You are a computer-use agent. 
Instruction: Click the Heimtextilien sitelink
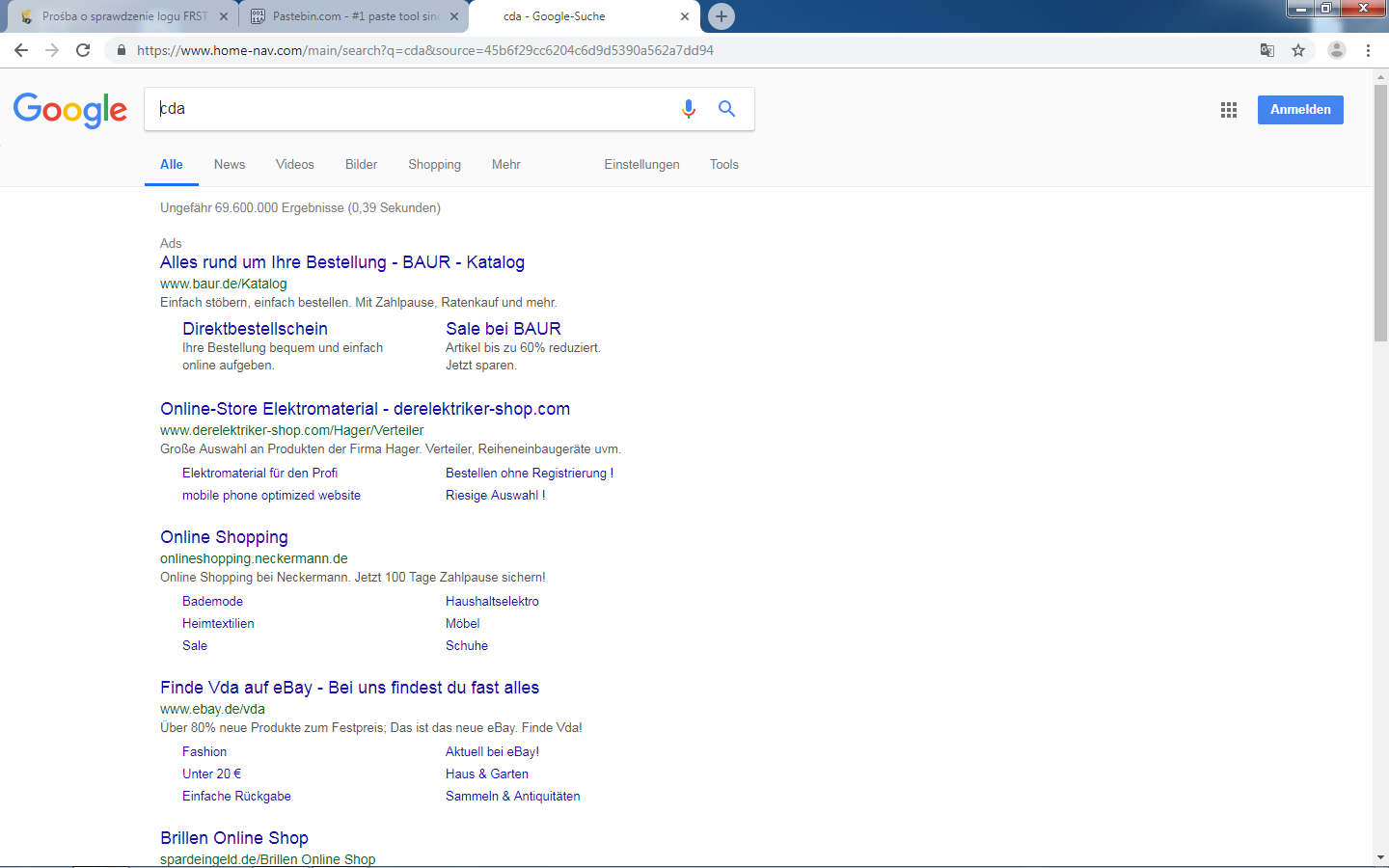point(219,623)
